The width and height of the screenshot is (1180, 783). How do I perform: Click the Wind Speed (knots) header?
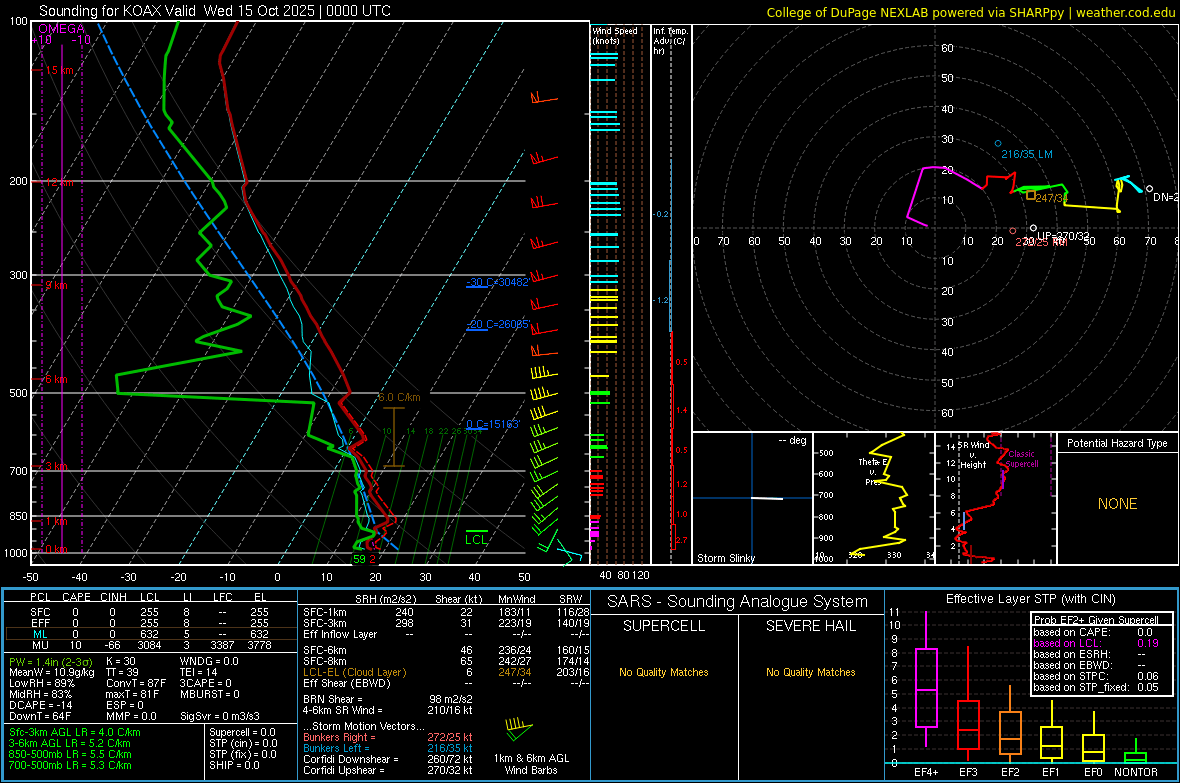(615, 35)
